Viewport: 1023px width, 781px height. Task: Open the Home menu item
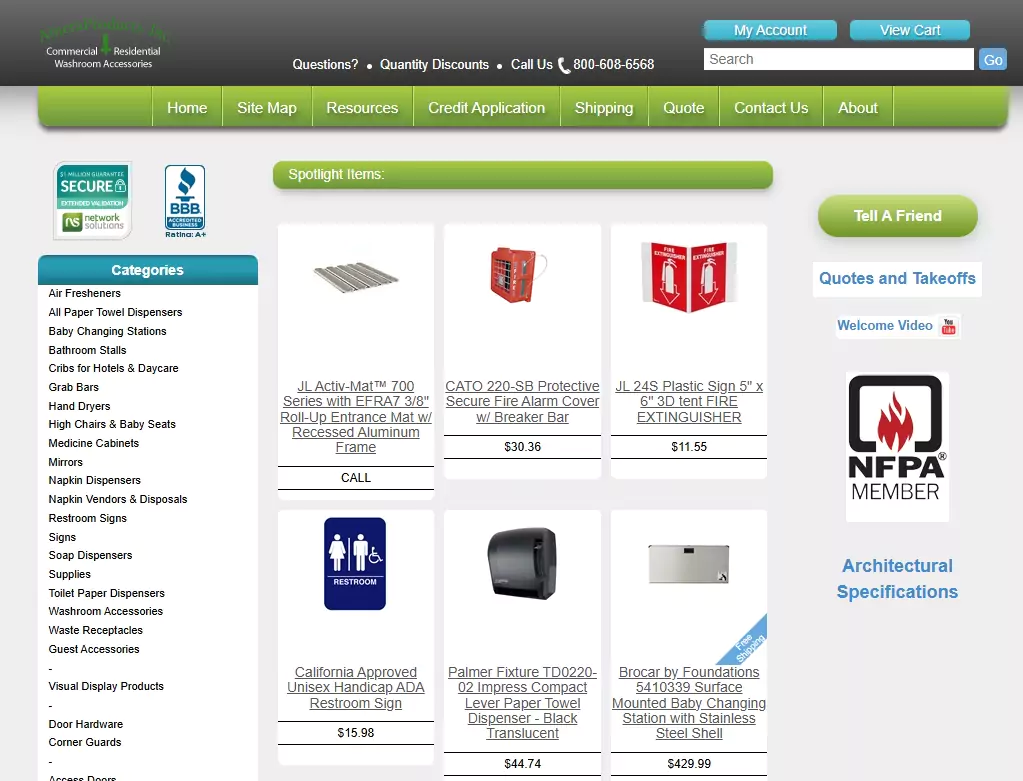[x=187, y=108]
